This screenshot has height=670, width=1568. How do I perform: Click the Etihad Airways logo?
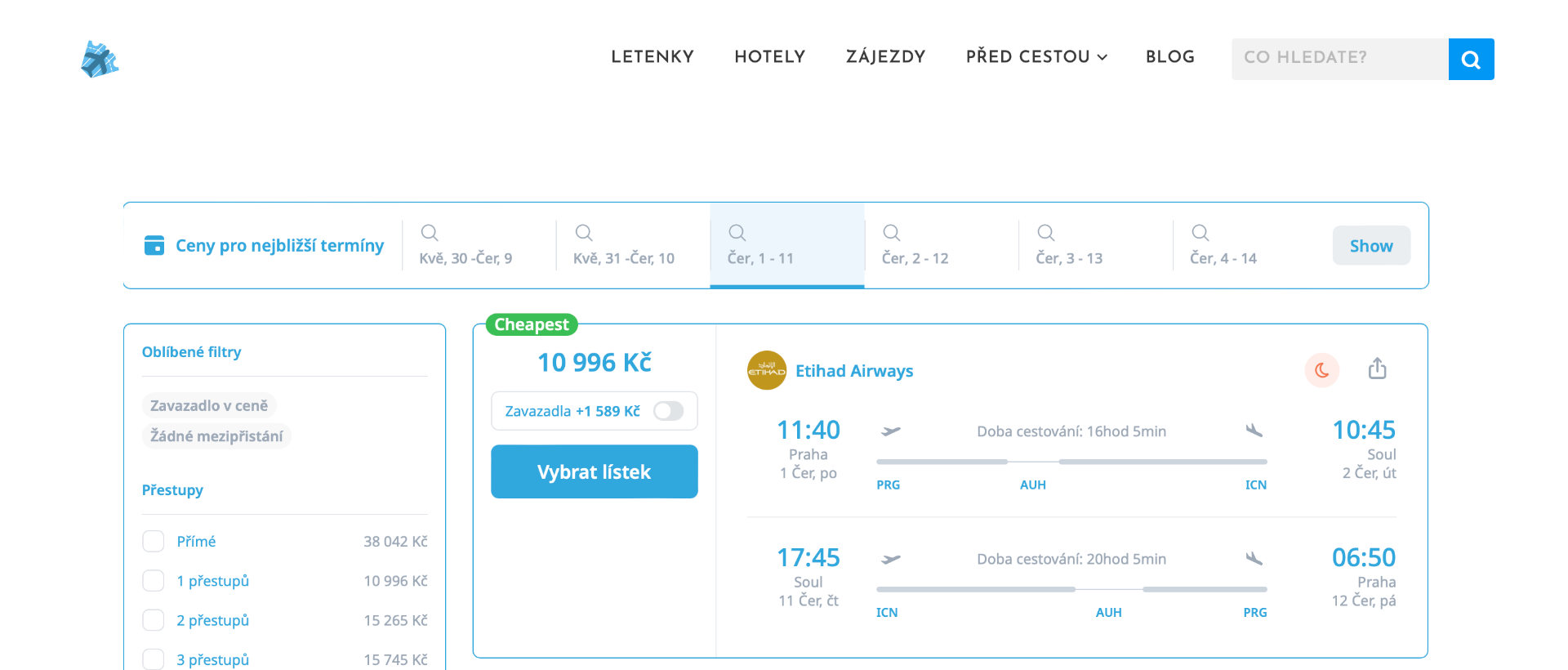[766, 371]
